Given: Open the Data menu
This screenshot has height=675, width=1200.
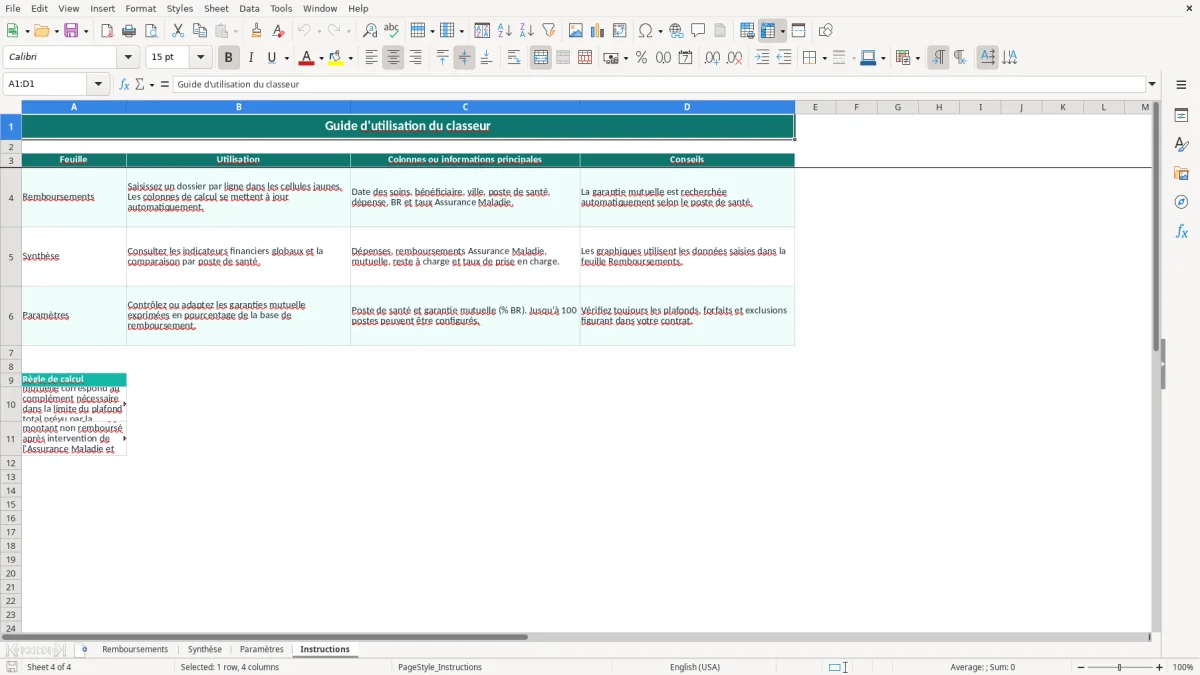Looking at the screenshot, I should (x=249, y=8).
